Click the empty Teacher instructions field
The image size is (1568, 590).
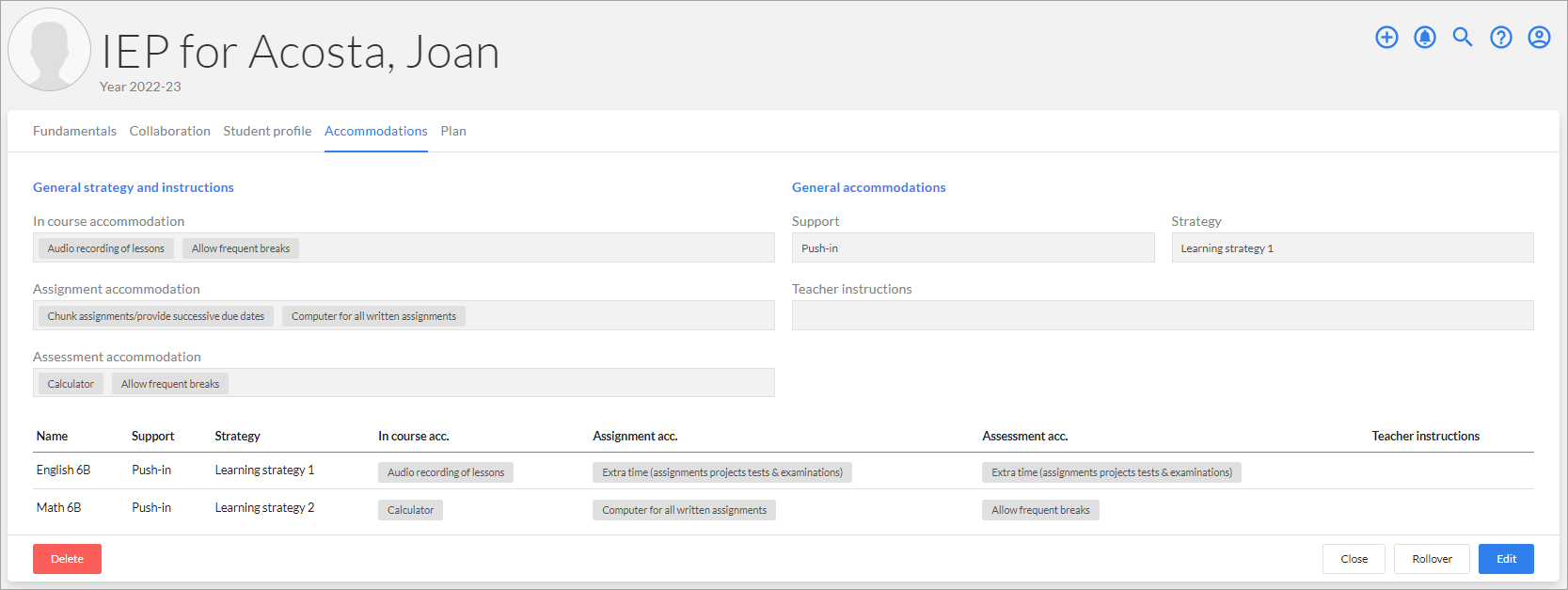click(x=1162, y=316)
